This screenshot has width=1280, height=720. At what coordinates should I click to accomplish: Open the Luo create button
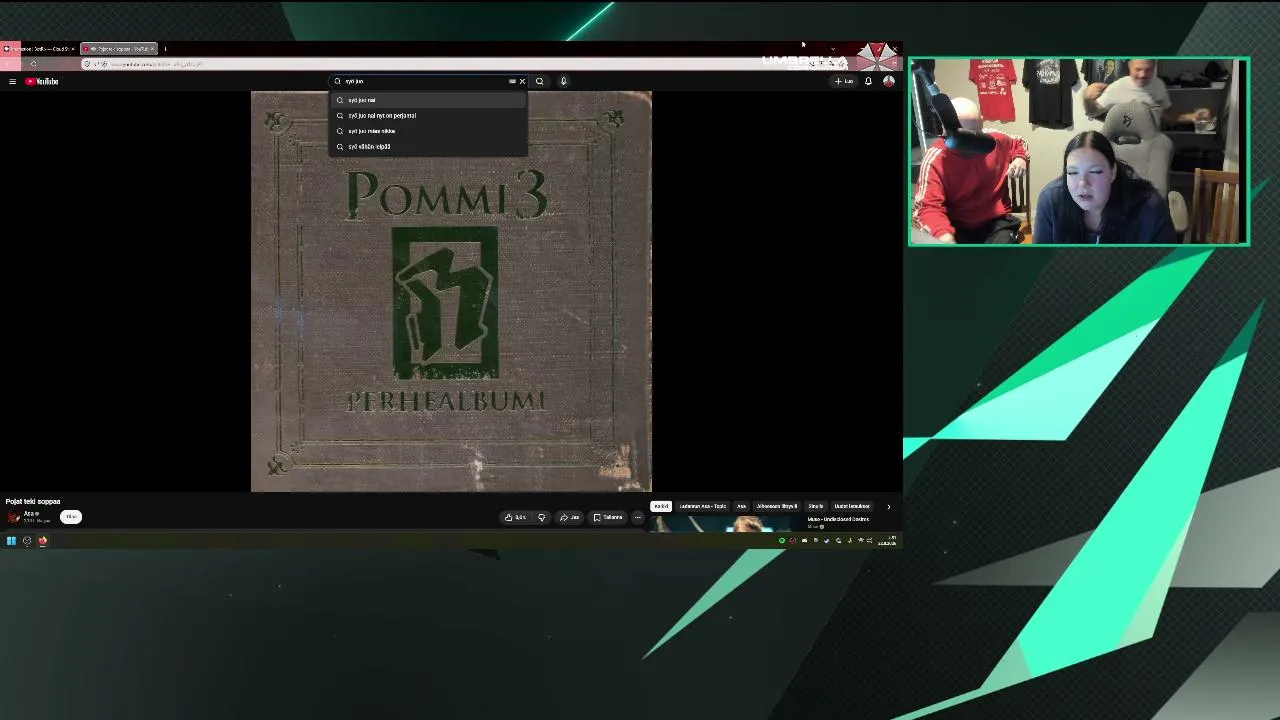[x=844, y=81]
